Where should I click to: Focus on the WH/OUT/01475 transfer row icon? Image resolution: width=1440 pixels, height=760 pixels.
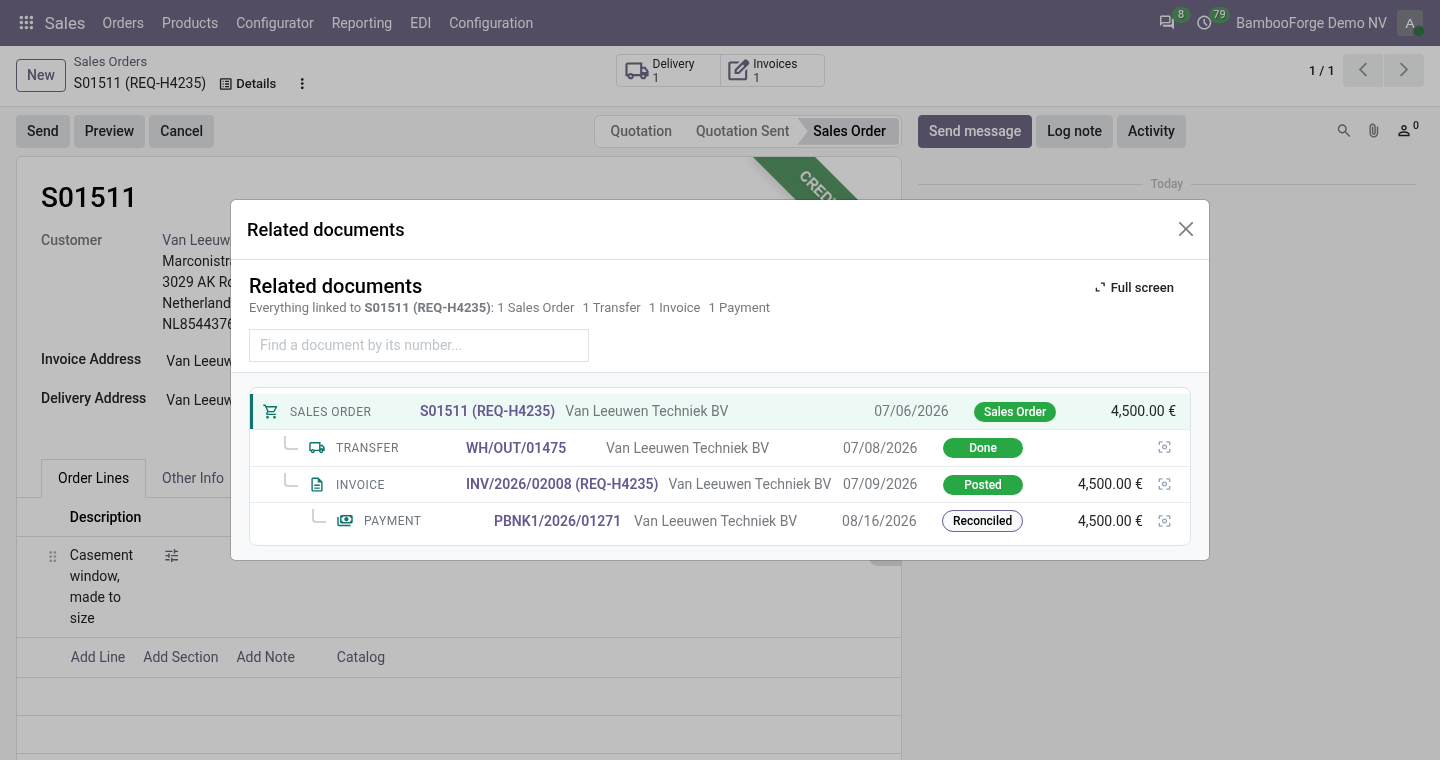point(1164,448)
